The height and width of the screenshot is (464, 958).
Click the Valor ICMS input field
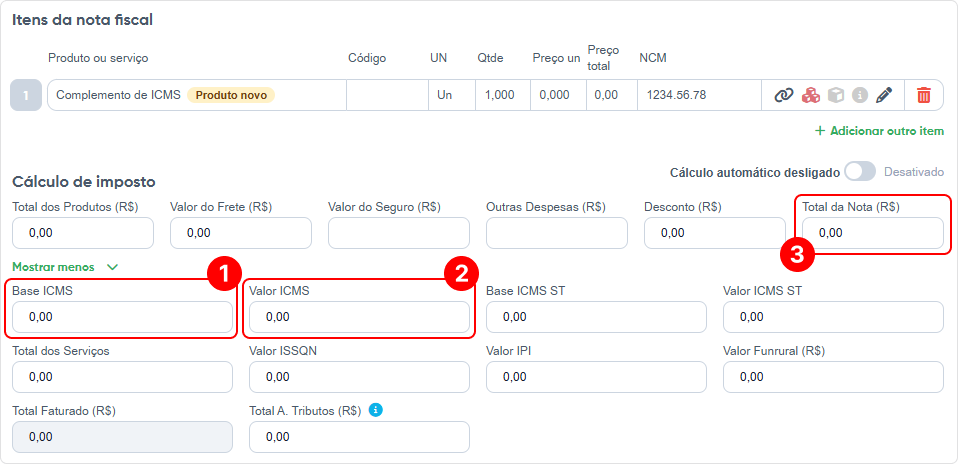coord(359,317)
